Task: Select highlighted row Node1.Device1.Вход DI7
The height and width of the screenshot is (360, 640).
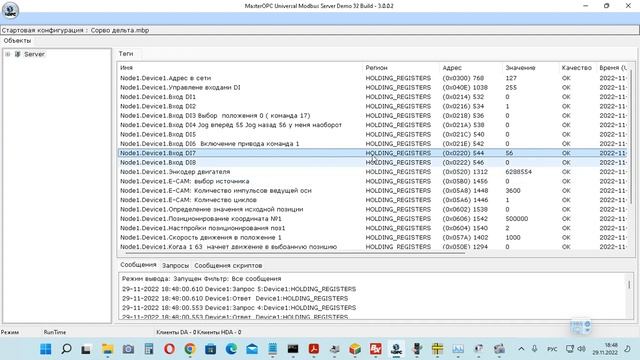Action: coord(373,153)
